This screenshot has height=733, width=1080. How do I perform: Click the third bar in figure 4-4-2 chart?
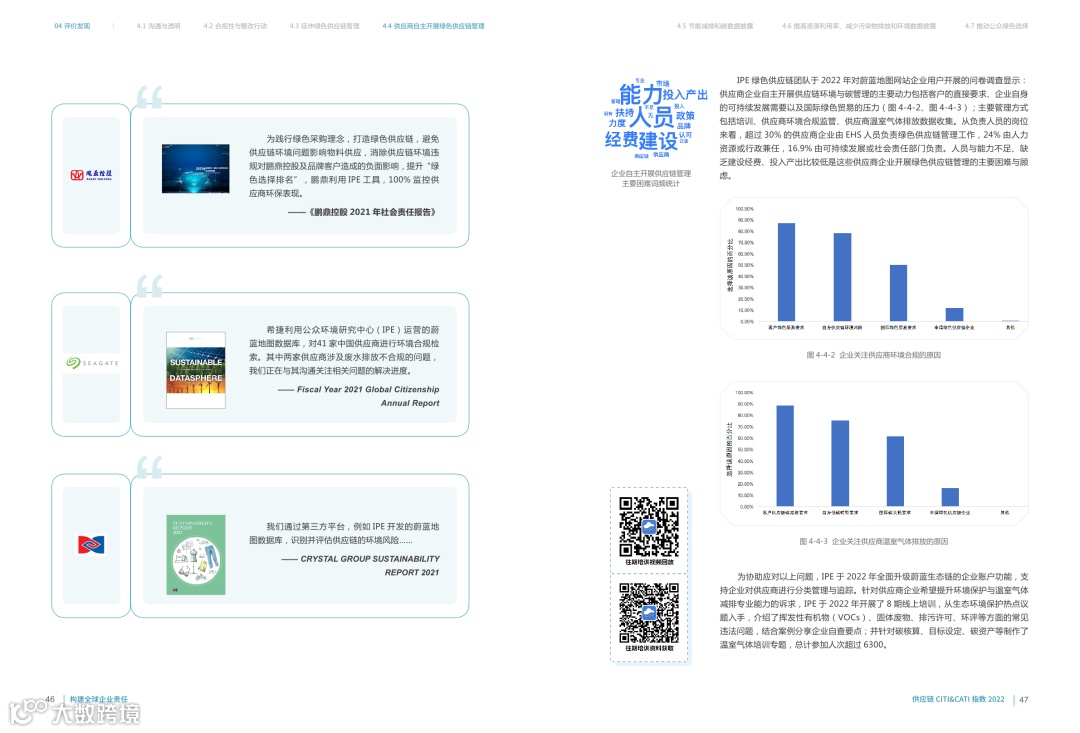(898, 293)
